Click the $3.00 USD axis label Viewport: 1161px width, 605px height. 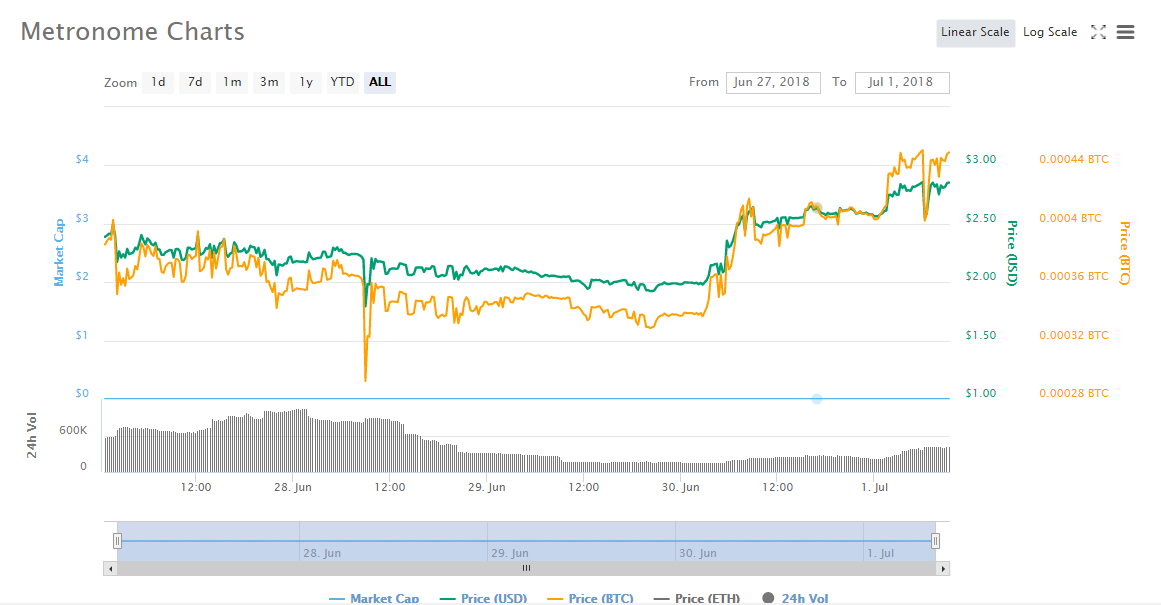point(980,159)
